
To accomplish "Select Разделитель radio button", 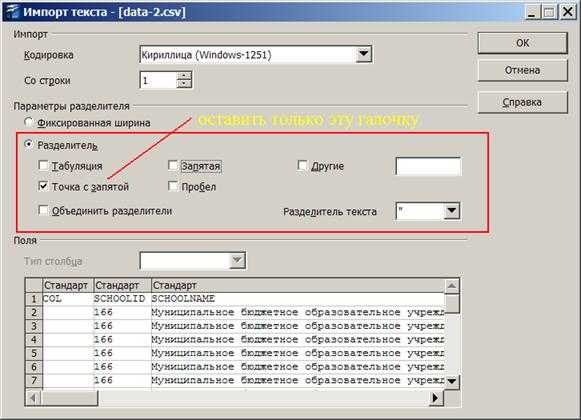I will pos(29,144).
